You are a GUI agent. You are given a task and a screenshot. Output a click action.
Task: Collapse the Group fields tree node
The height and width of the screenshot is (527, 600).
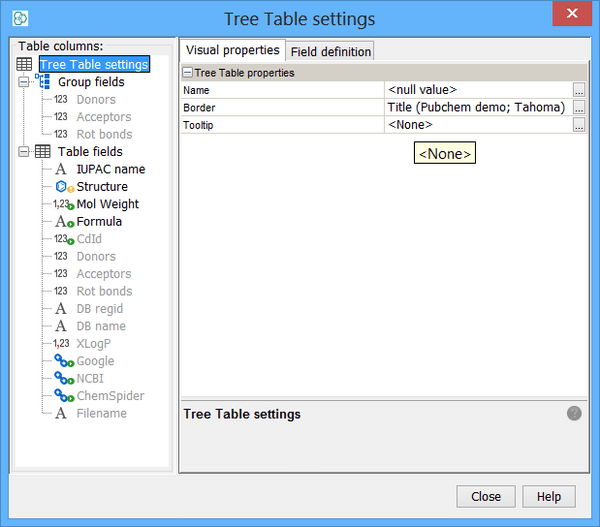coord(24,82)
